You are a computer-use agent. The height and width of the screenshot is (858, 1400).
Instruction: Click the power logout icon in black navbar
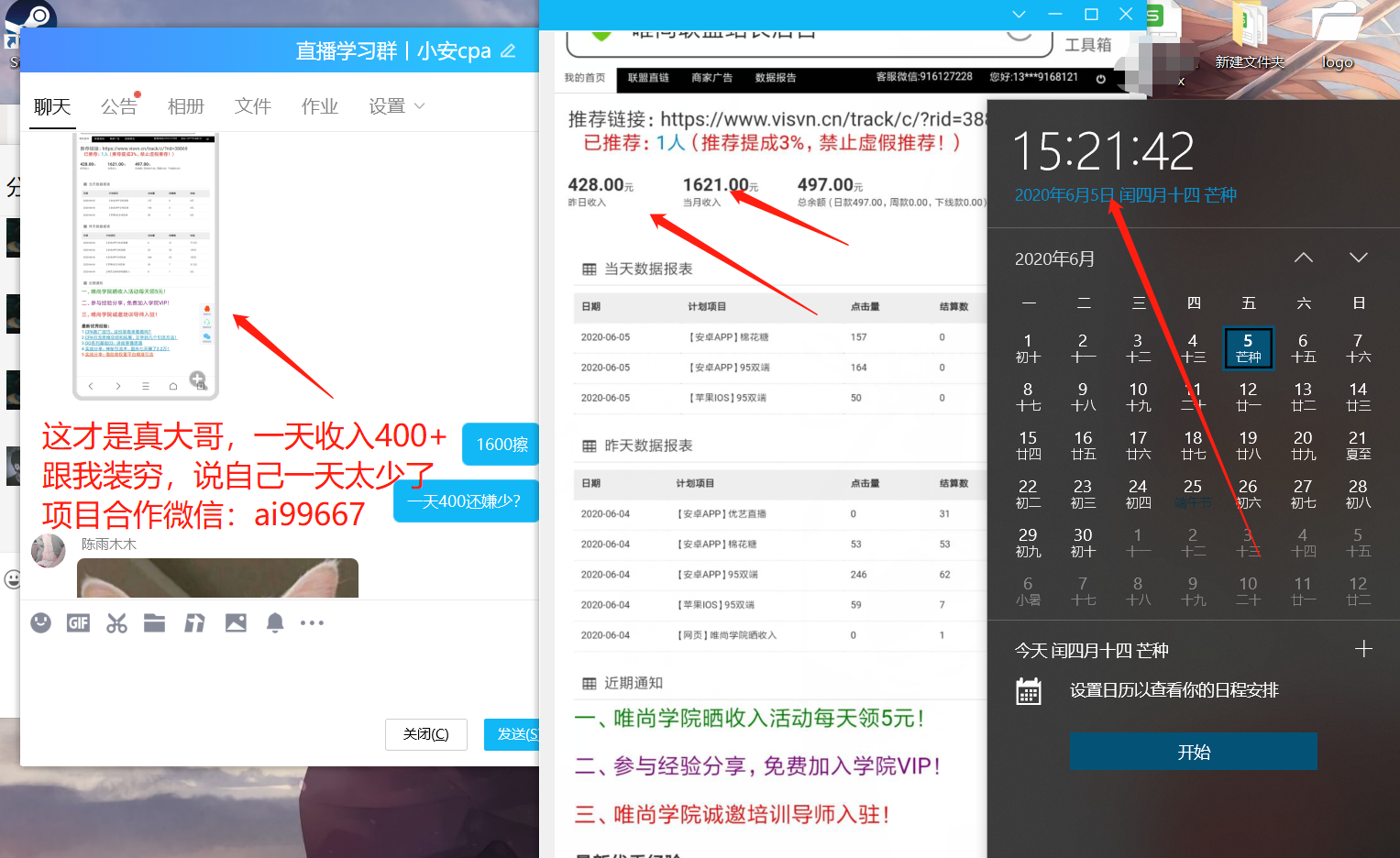pyautogui.click(x=1100, y=79)
